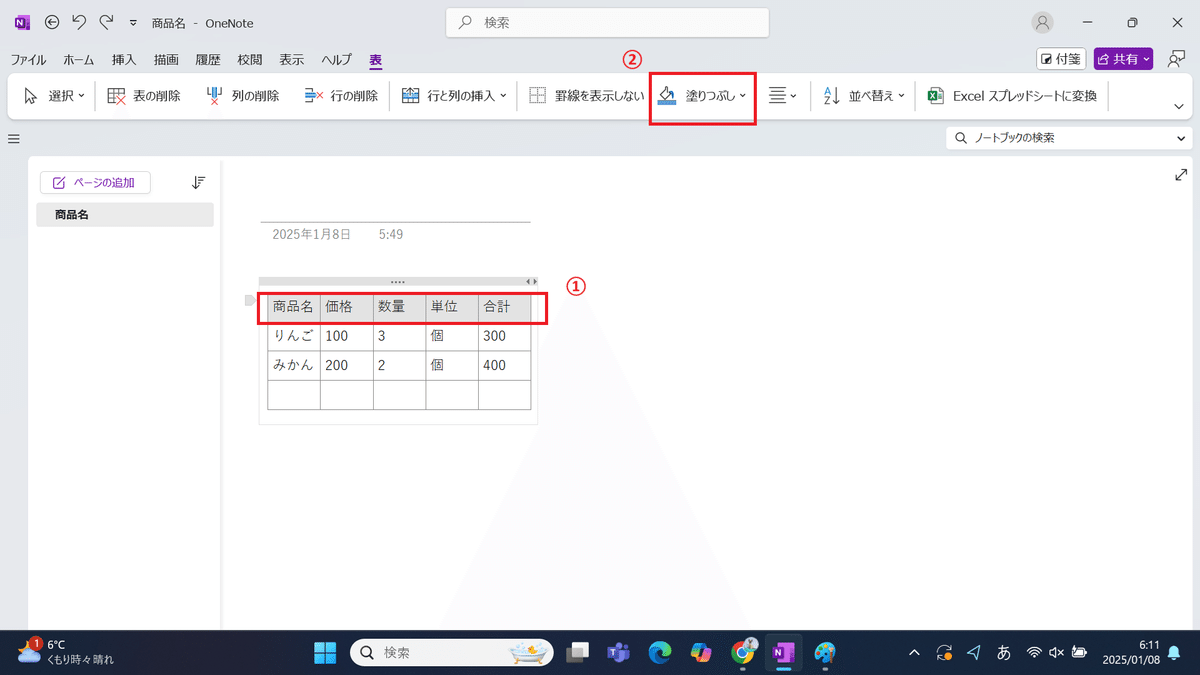Click the 合計 header cell
The width and height of the screenshot is (1200, 675).
point(504,307)
